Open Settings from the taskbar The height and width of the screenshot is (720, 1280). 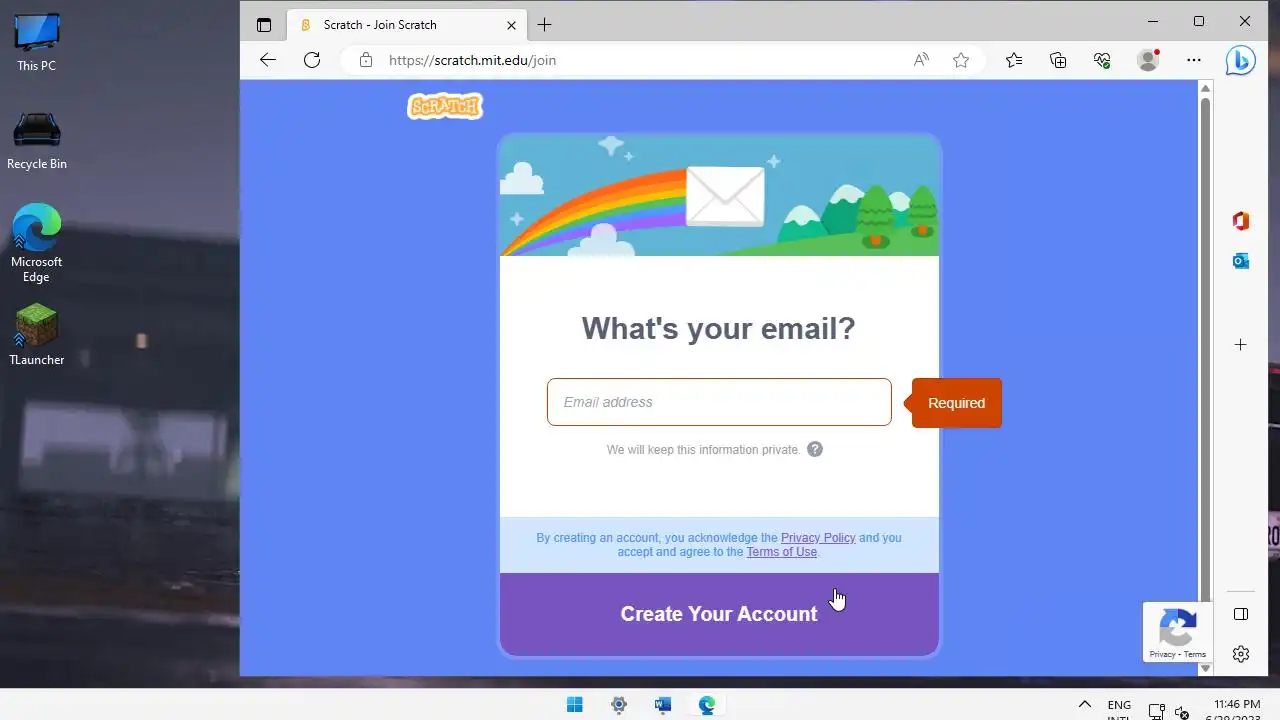[619, 705]
